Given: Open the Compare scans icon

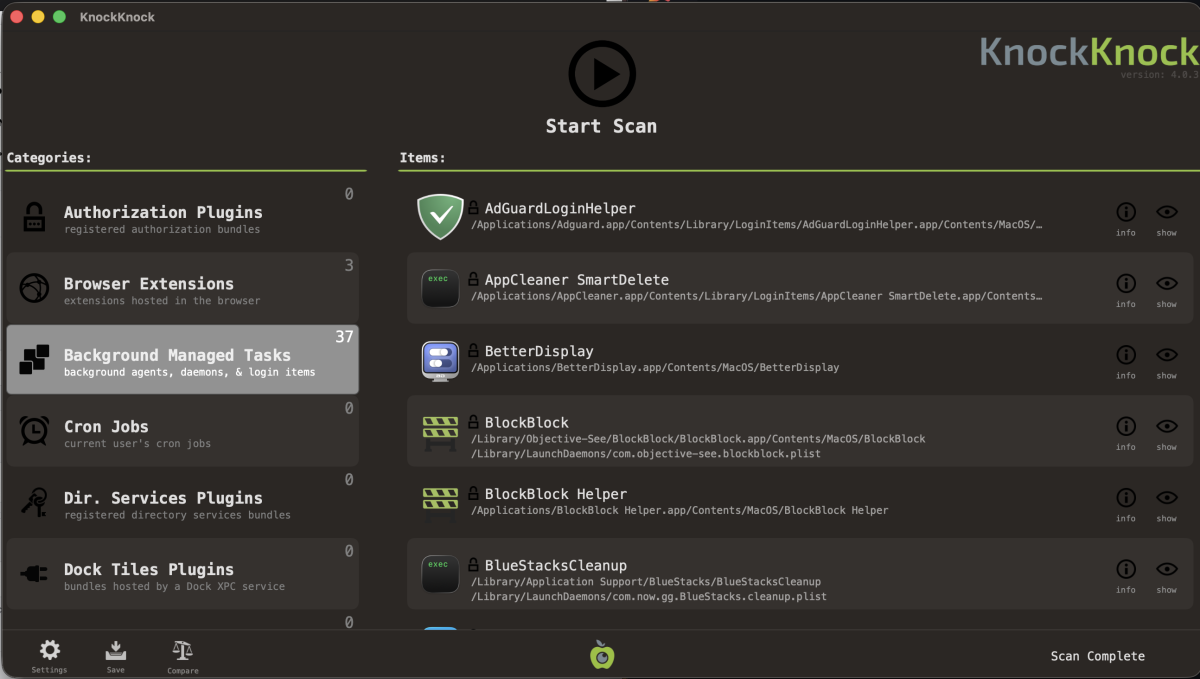Looking at the screenshot, I should (x=182, y=650).
